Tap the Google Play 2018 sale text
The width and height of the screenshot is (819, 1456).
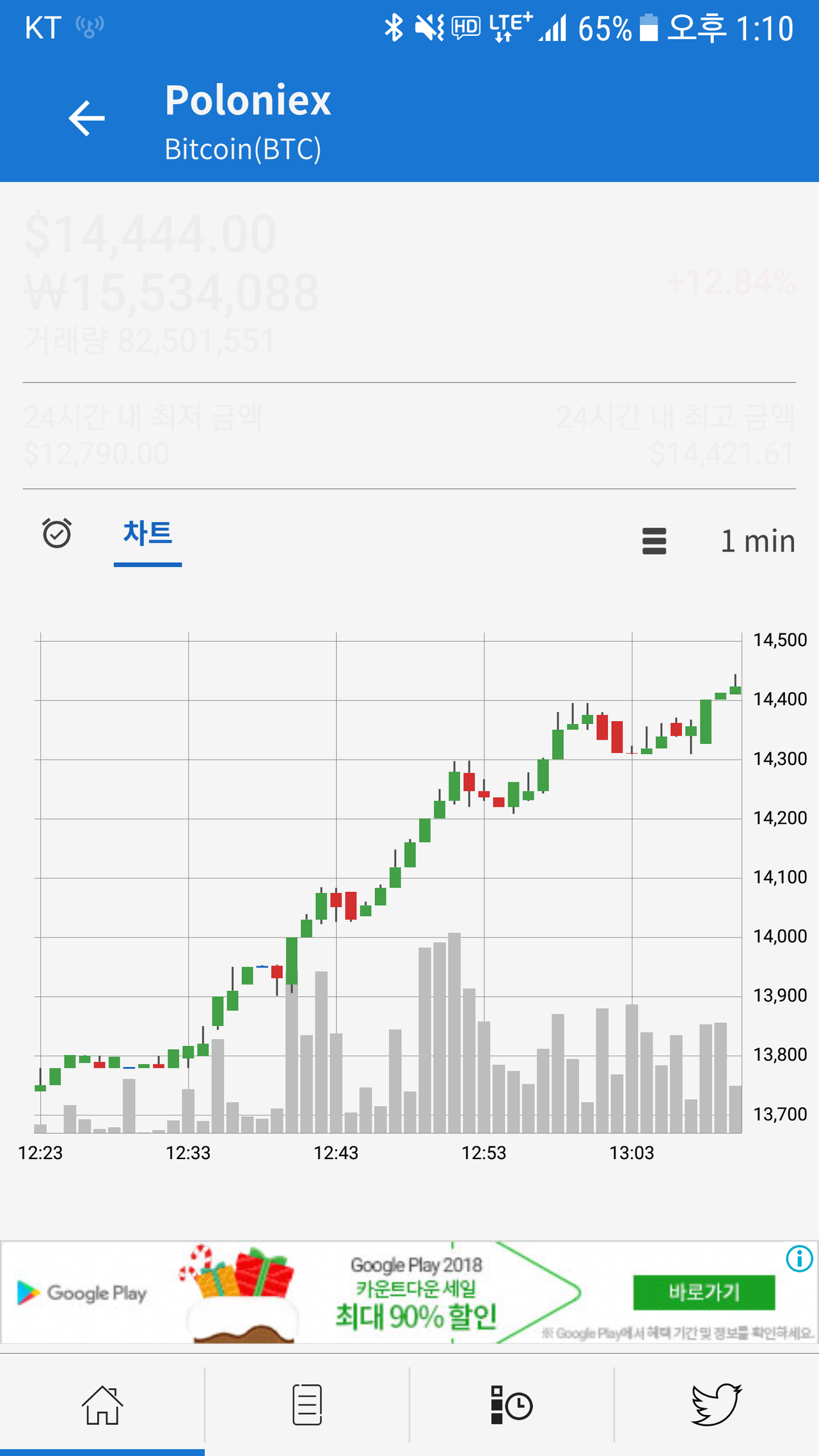pos(416,1291)
